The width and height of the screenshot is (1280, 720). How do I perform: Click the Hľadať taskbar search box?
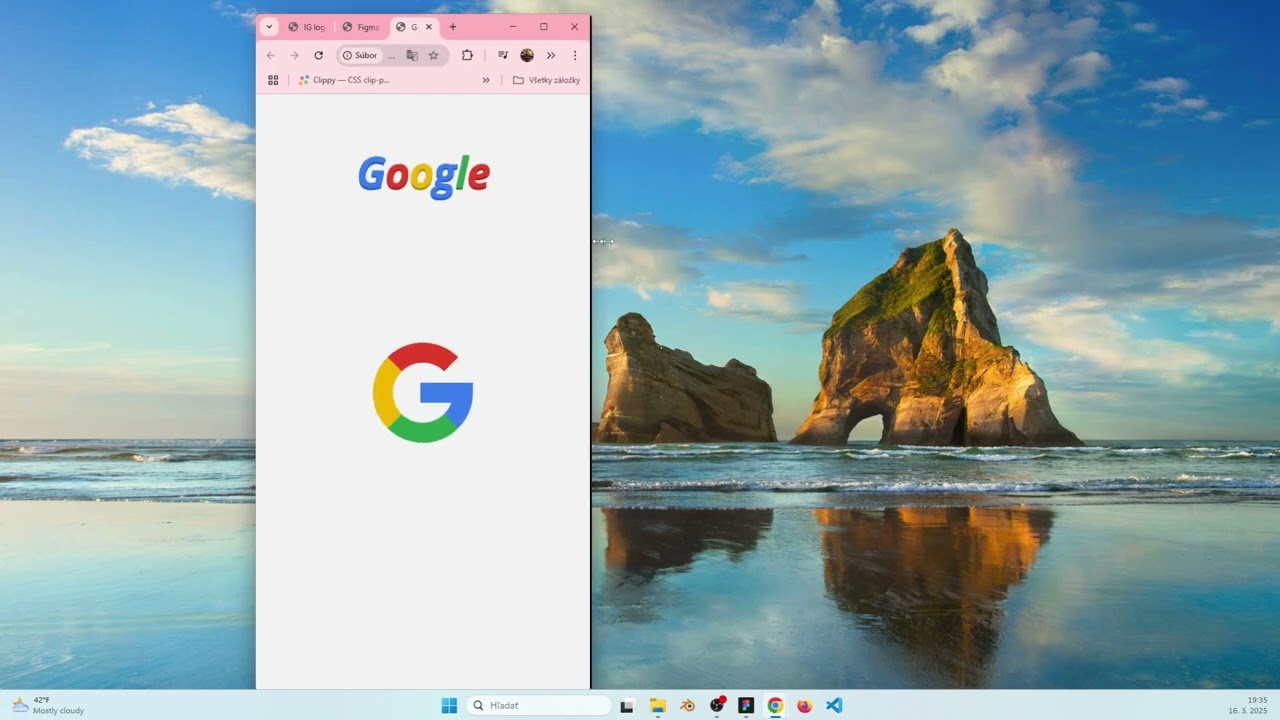point(539,705)
